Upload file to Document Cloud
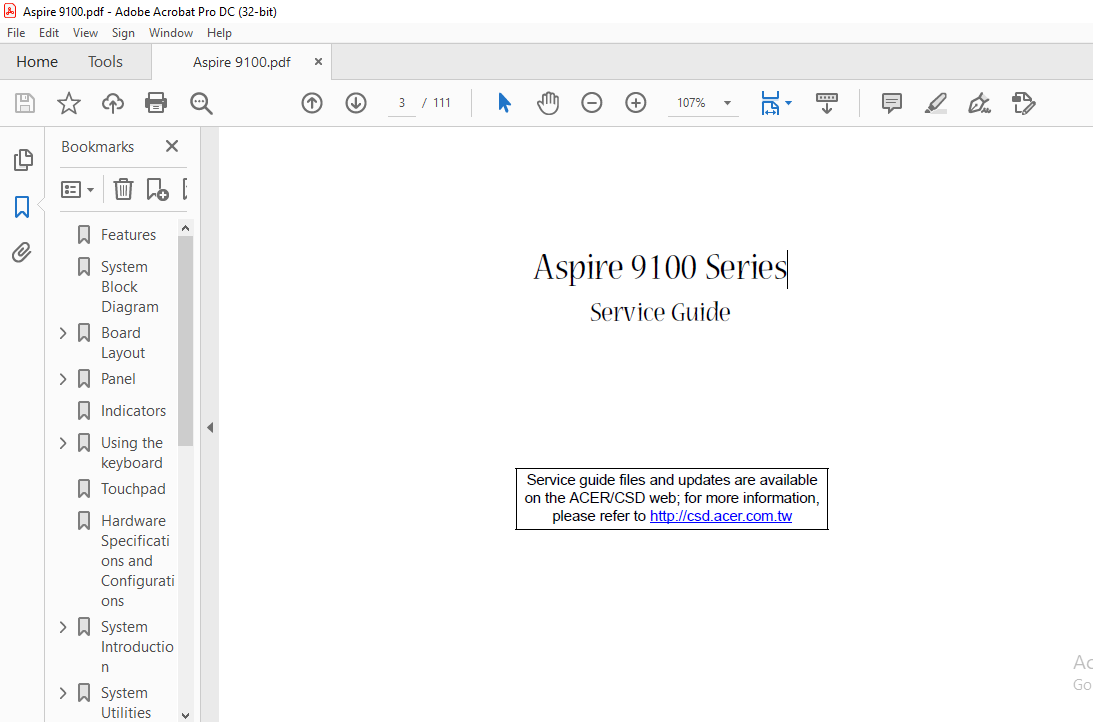This screenshot has height=722, width=1093. pos(112,103)
